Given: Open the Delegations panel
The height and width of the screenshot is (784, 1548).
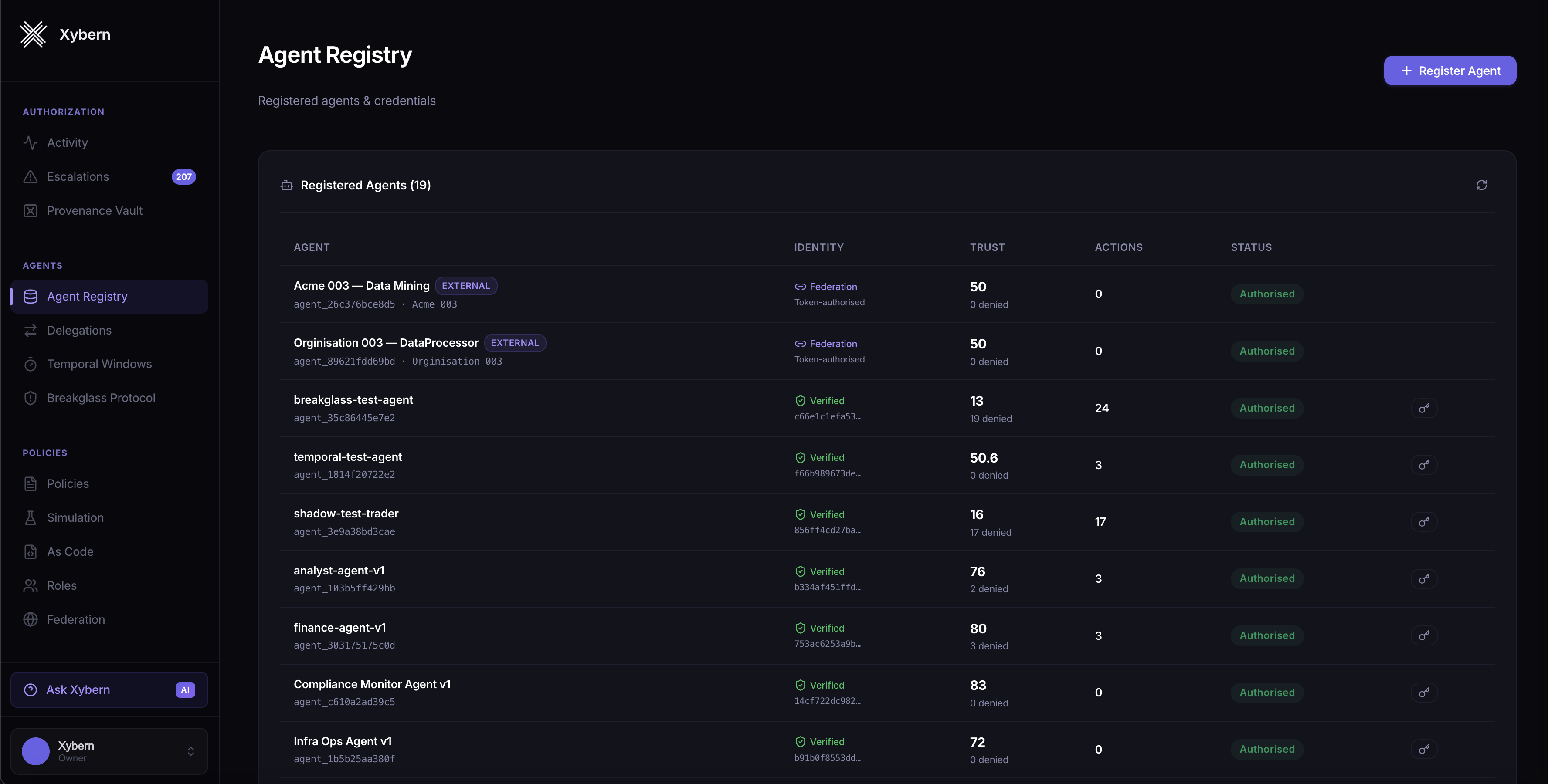Looking at the screenshot, I should 79,330.
